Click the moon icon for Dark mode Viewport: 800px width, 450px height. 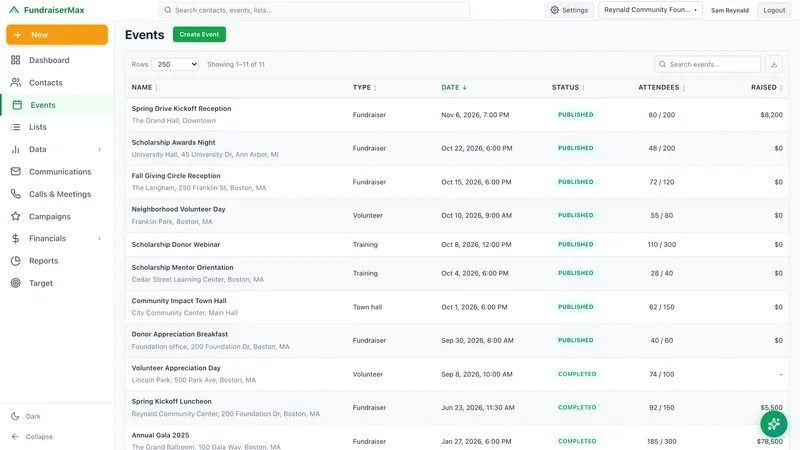(15, 416)
